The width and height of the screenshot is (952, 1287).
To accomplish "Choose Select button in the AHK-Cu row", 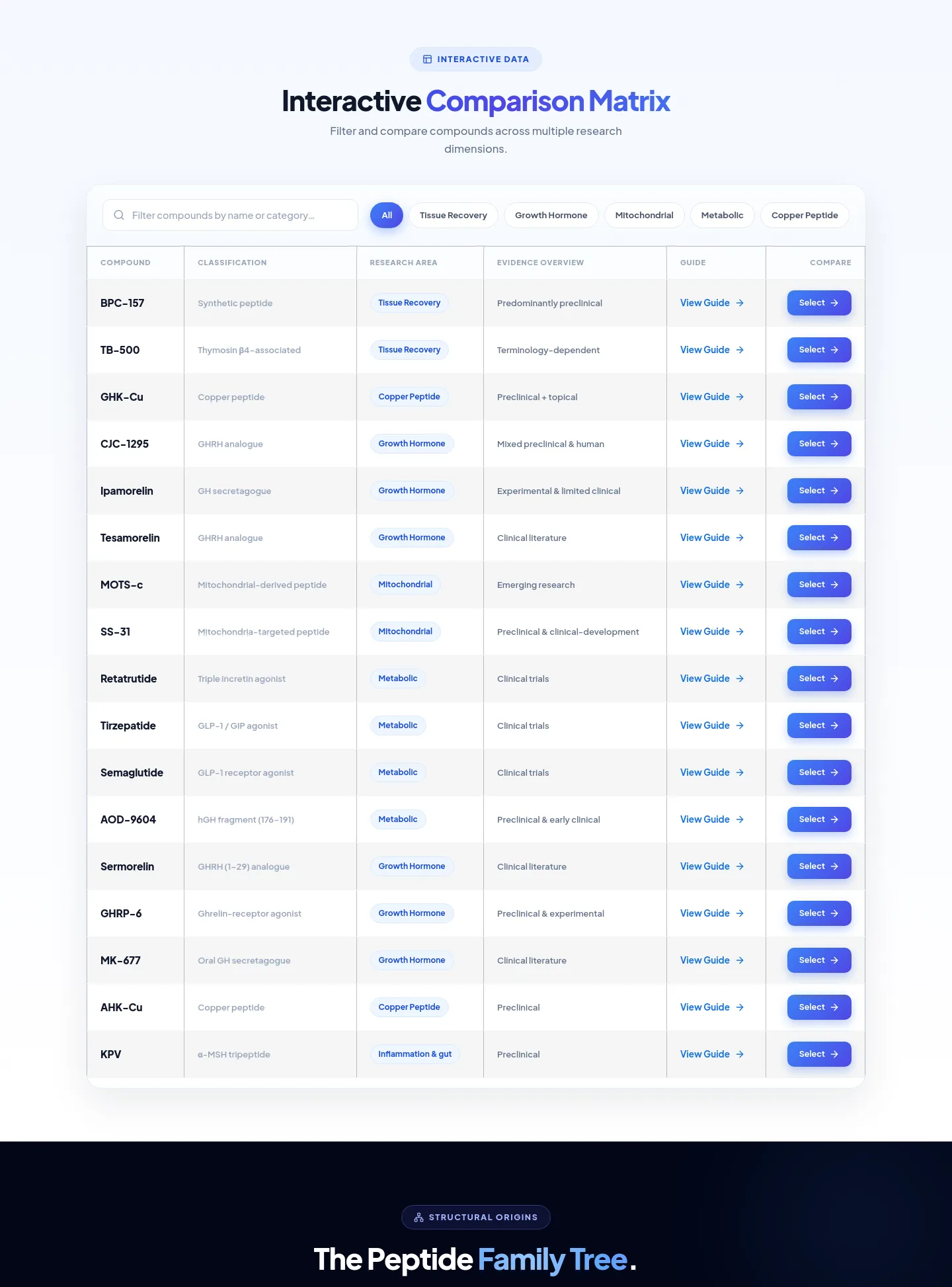I will 819,1007.
